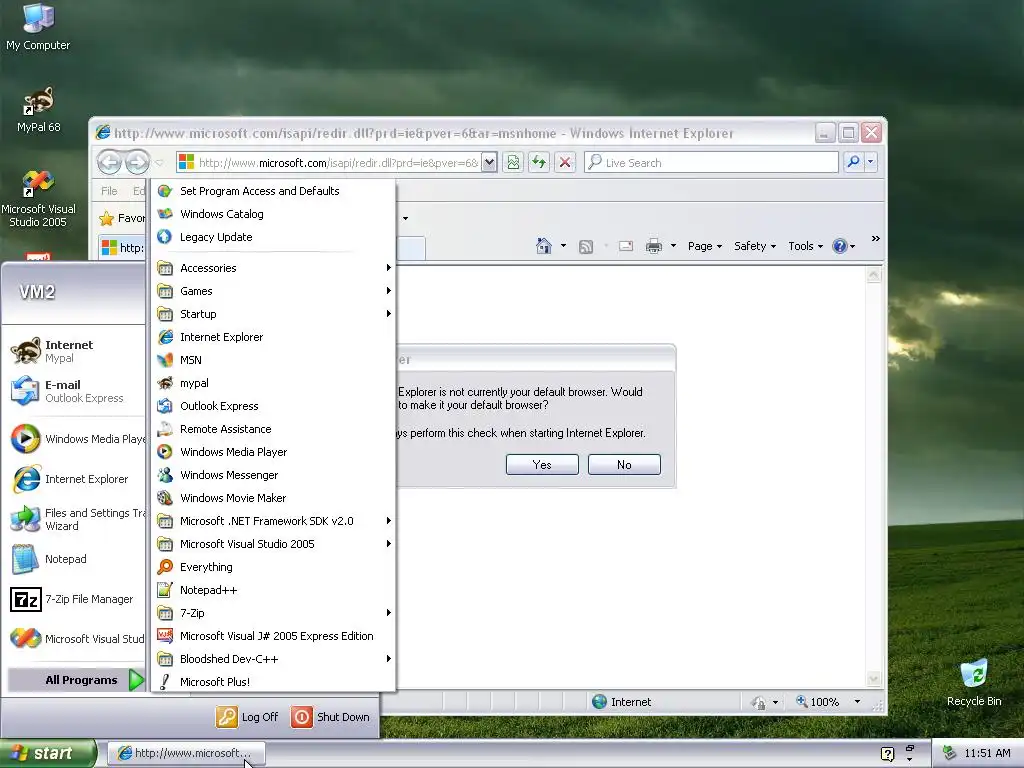Open Microsoft Visual Studio 2005 desktop shortcut
The image size is (1024, 768).
tap(38, 199)
